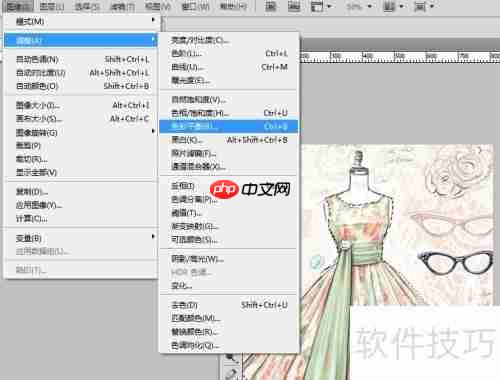The image size is (500, 380).
Task: Choose 自动颜色(O) from the Image menu
Action: (x=80, y=86)
